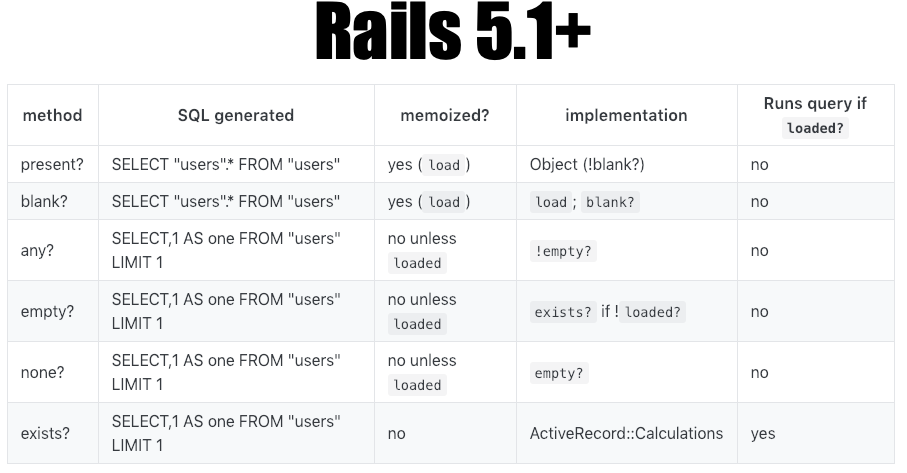Click the "blank?" code in the implementation column
Viewport: 907px width, 473px height.
(x=610, y=202)
